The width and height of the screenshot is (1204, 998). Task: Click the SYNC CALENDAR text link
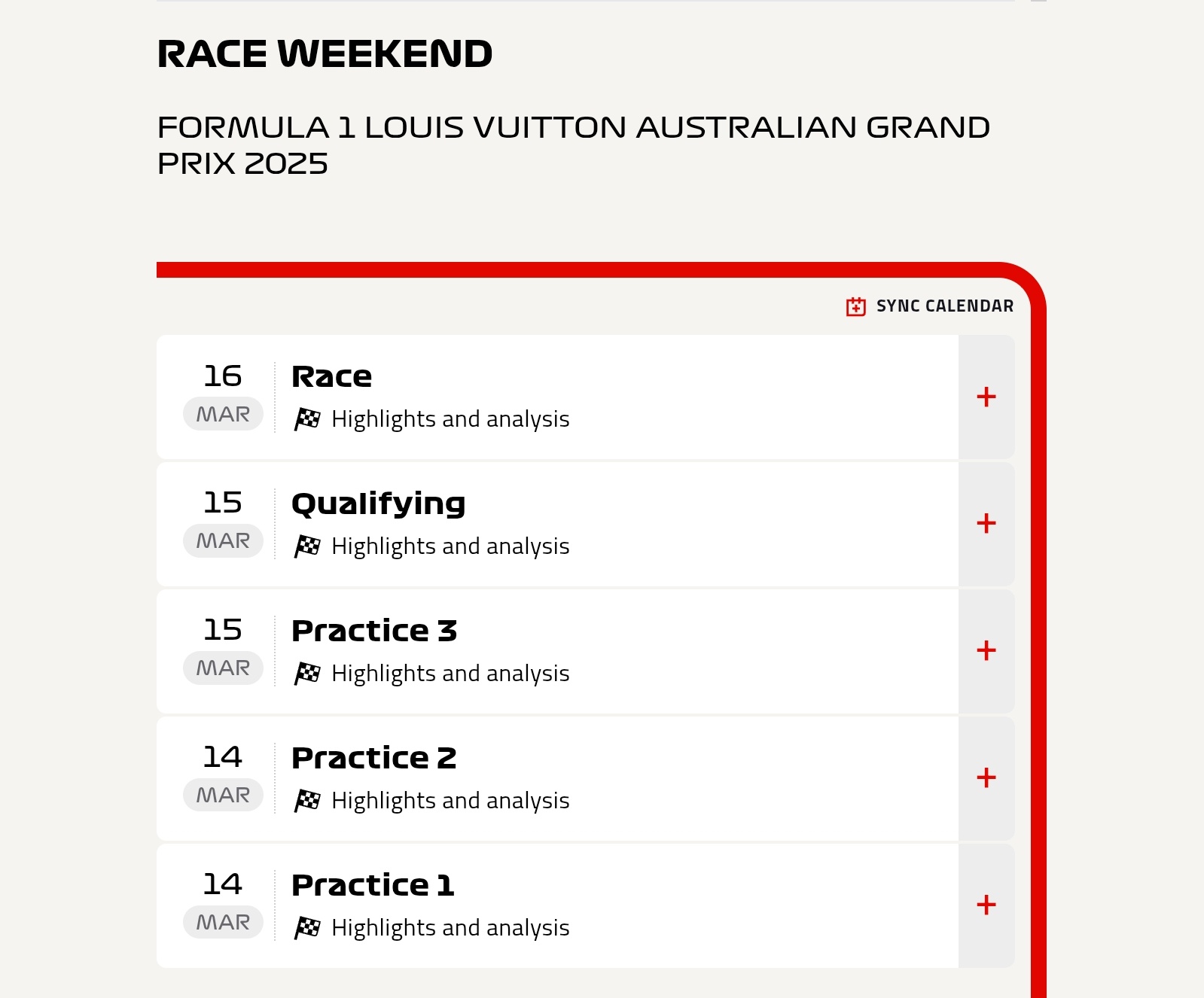point(944,306)
